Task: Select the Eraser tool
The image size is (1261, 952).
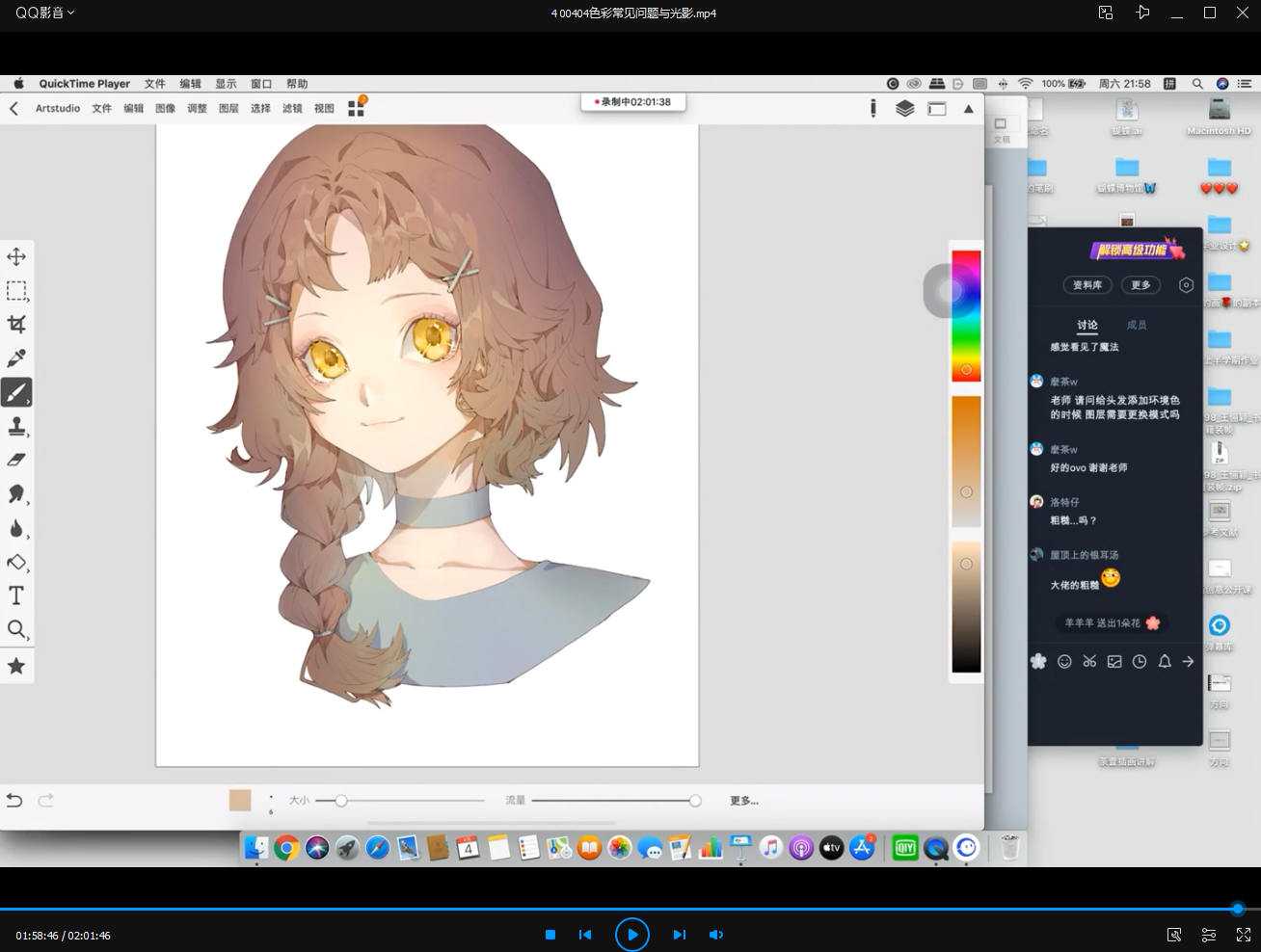Action: tap(16, 460)
